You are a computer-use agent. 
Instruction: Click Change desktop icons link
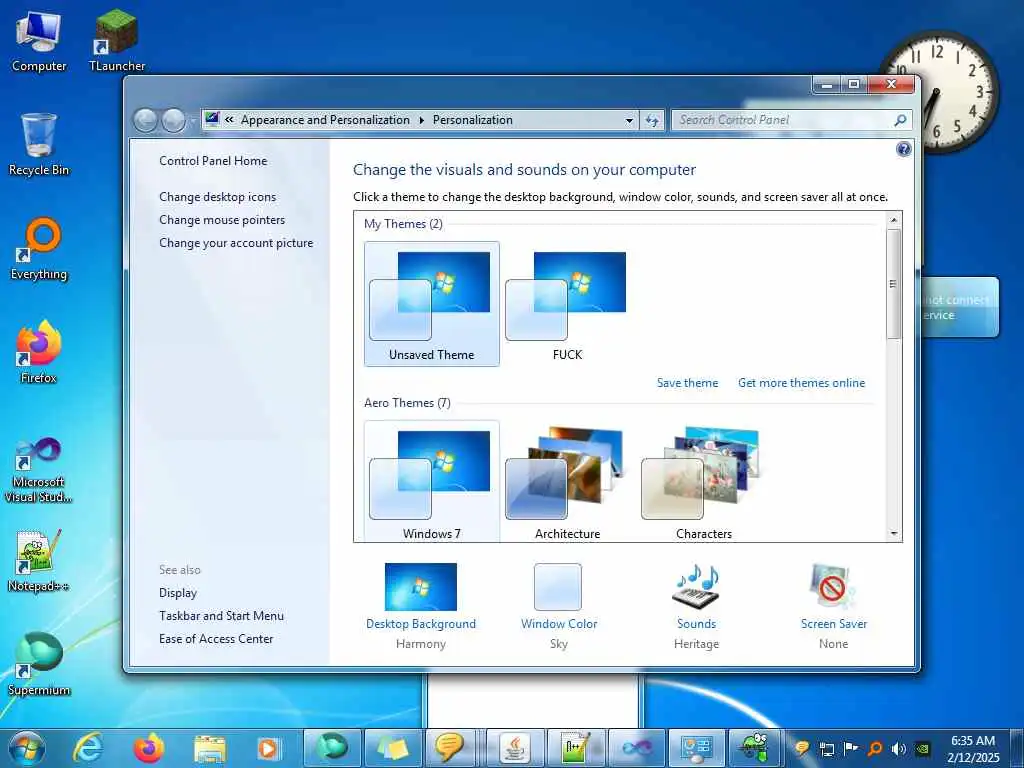pos(217,197)
